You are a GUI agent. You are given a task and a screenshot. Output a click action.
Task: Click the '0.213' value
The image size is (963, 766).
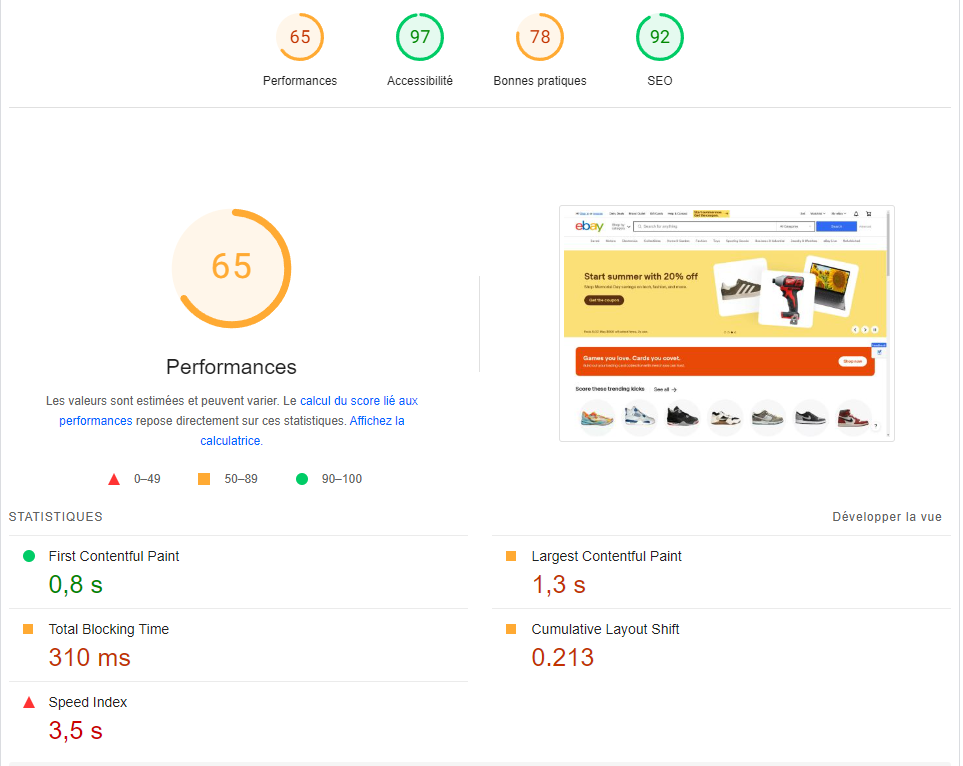(x=563, y=657)
